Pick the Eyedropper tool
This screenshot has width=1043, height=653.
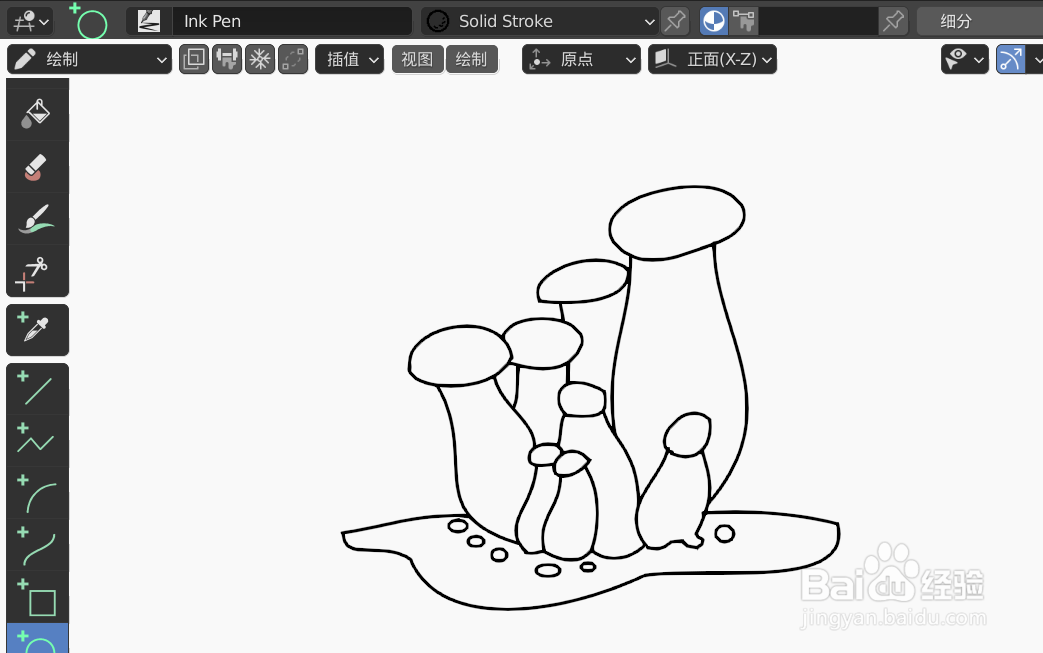click(37, 328)
